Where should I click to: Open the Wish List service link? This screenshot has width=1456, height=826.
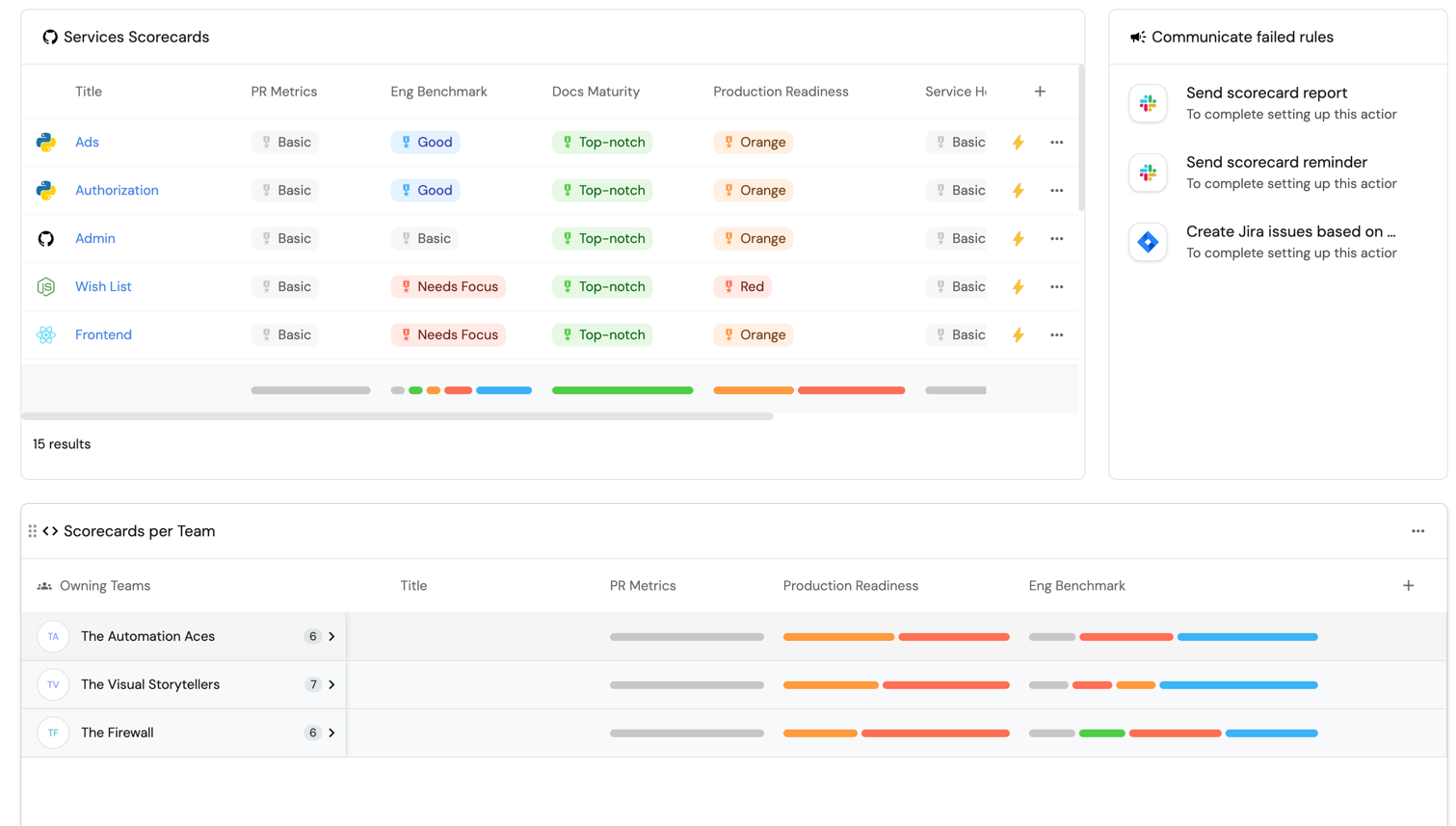pyautogui.click(x=103, y=287)
